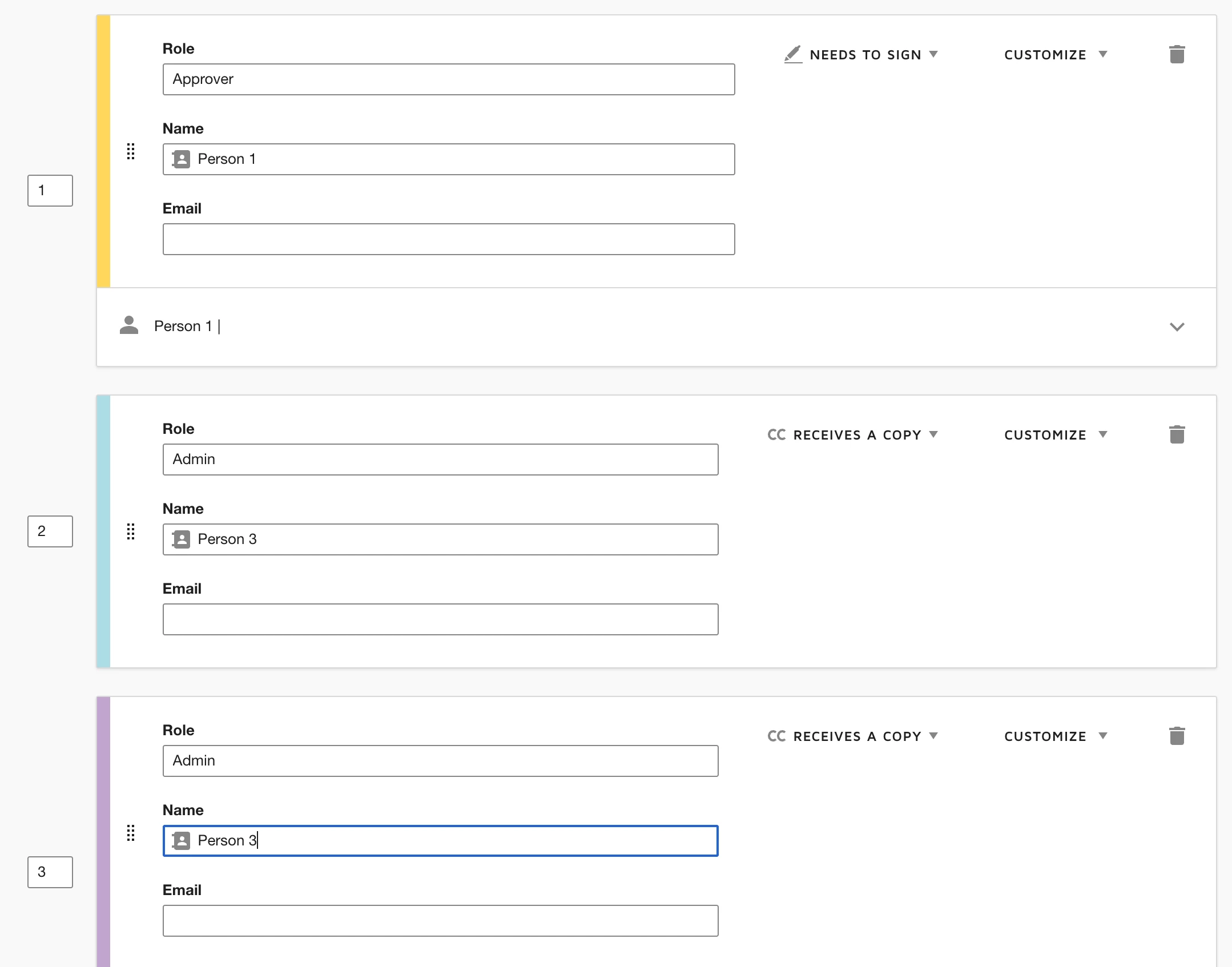The height and width of the screenshot is (967, 1232).
Task: Click the Approver role input field
Action: [x=448, y=79]
